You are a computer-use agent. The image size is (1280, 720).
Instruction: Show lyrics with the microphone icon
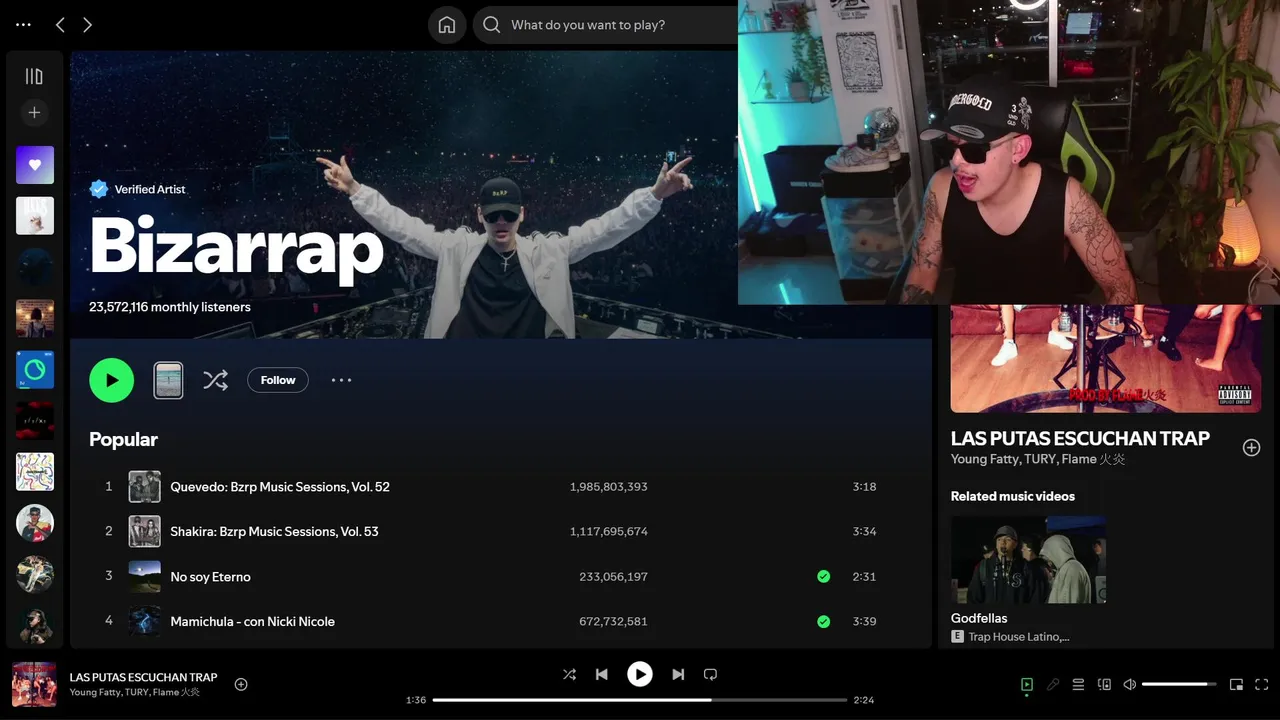click(1053, 685)
